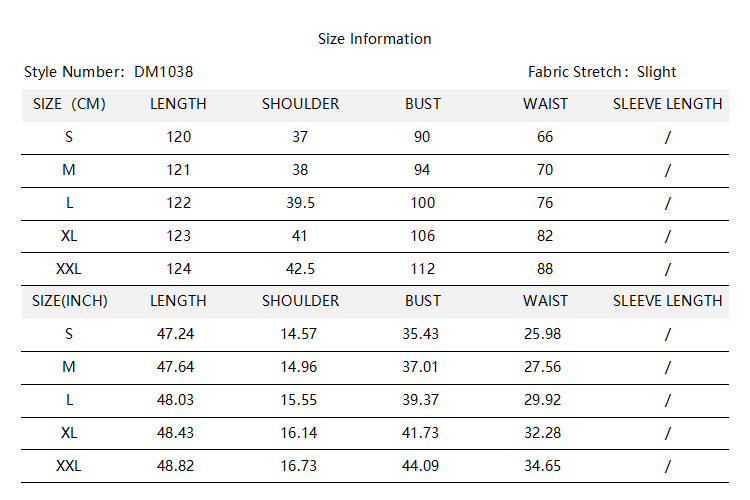
Task: Select the length value 120
Action: tap(178, 137)
